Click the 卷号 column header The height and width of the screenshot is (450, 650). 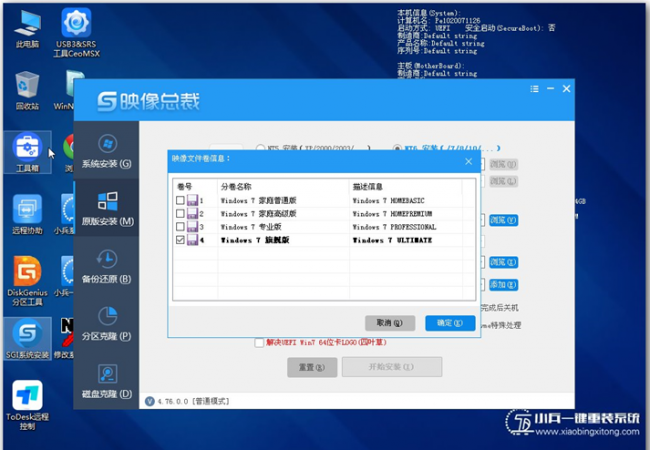(184, 186)
